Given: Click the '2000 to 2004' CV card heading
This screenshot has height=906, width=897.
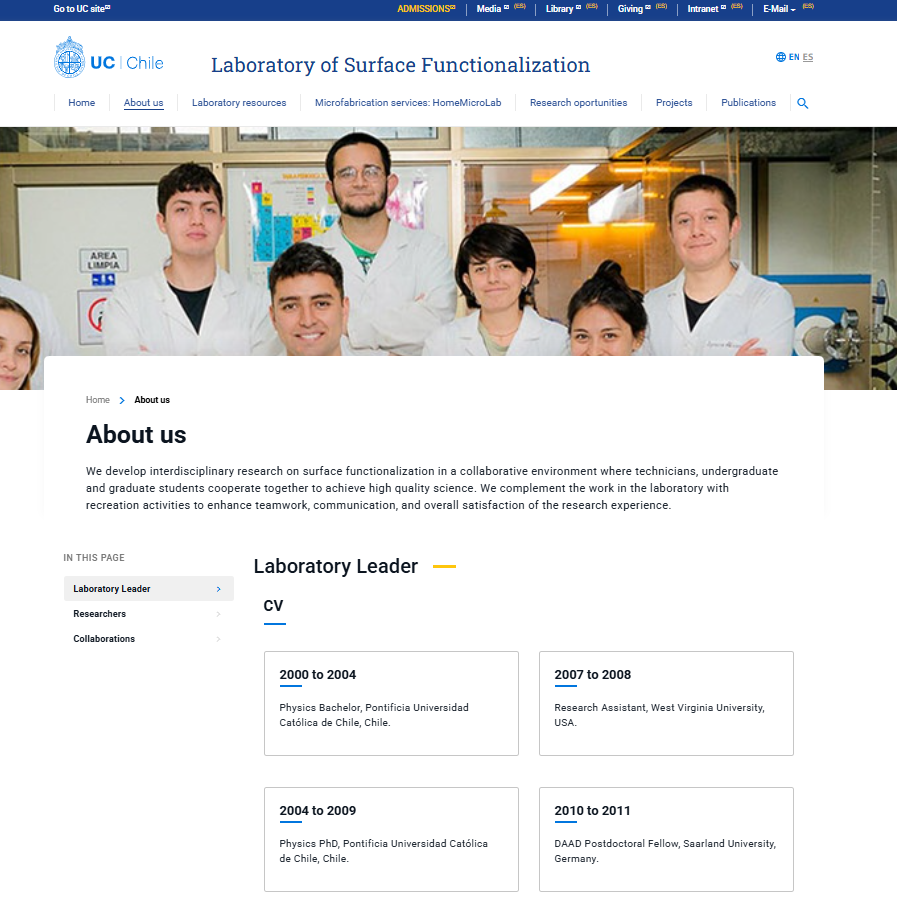Looking at the screenshot, I should (x=317, y=675).
